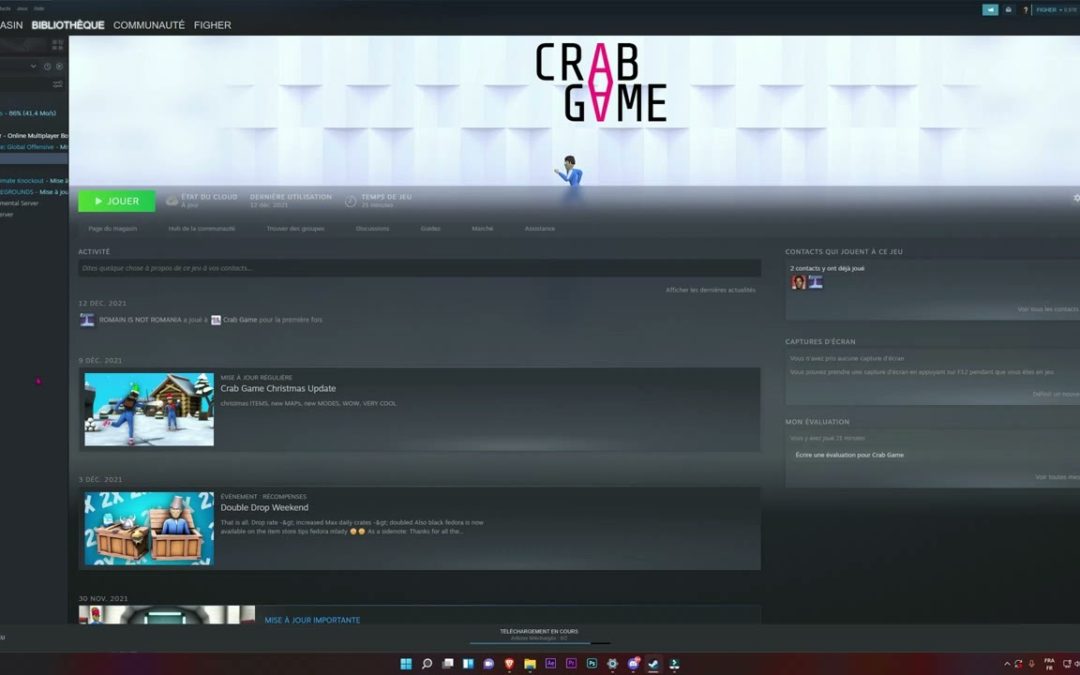Click the FRA language indicator in system tray
1080x675 pixels.
tap(1049, 664)
